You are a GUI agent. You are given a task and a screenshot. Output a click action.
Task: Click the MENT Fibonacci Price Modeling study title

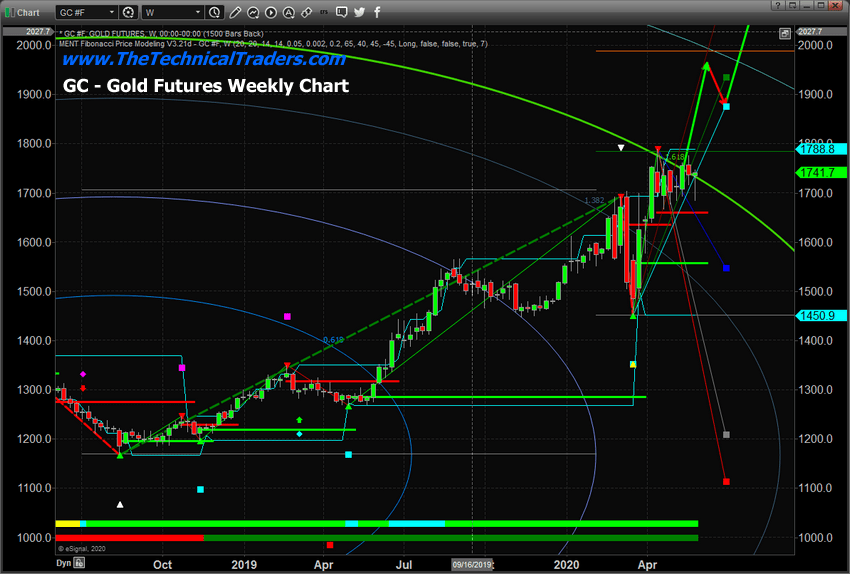coord(273,44)
